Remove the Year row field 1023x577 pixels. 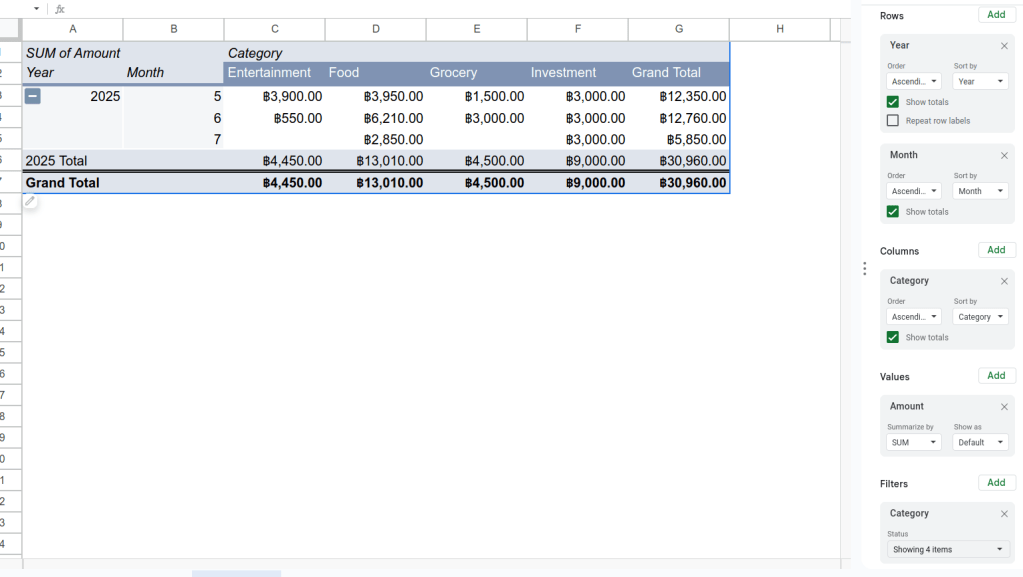[x=1004, y=46]
